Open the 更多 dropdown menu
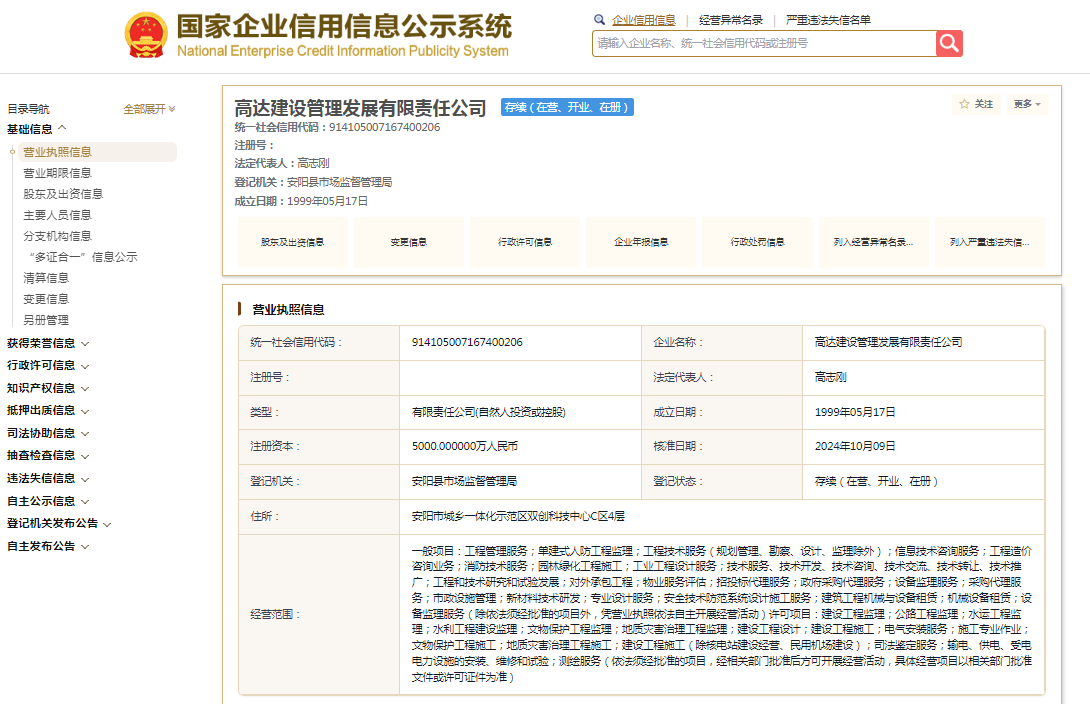 [1027, 104]
